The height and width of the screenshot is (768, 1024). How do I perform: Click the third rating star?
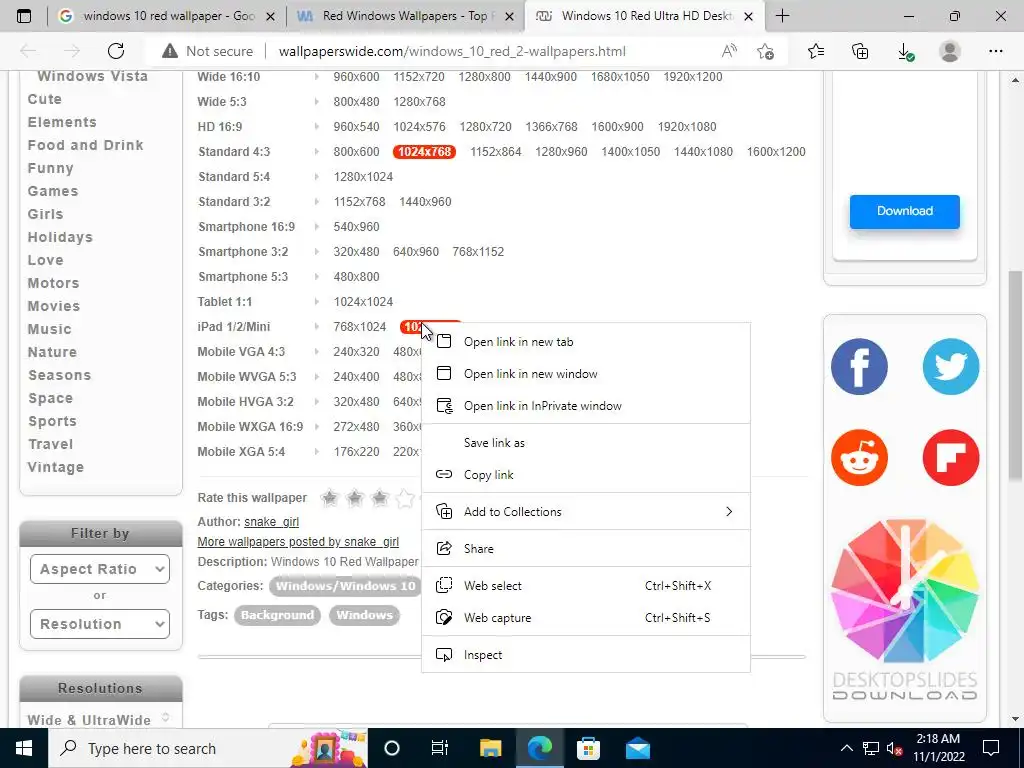(379, 498)
